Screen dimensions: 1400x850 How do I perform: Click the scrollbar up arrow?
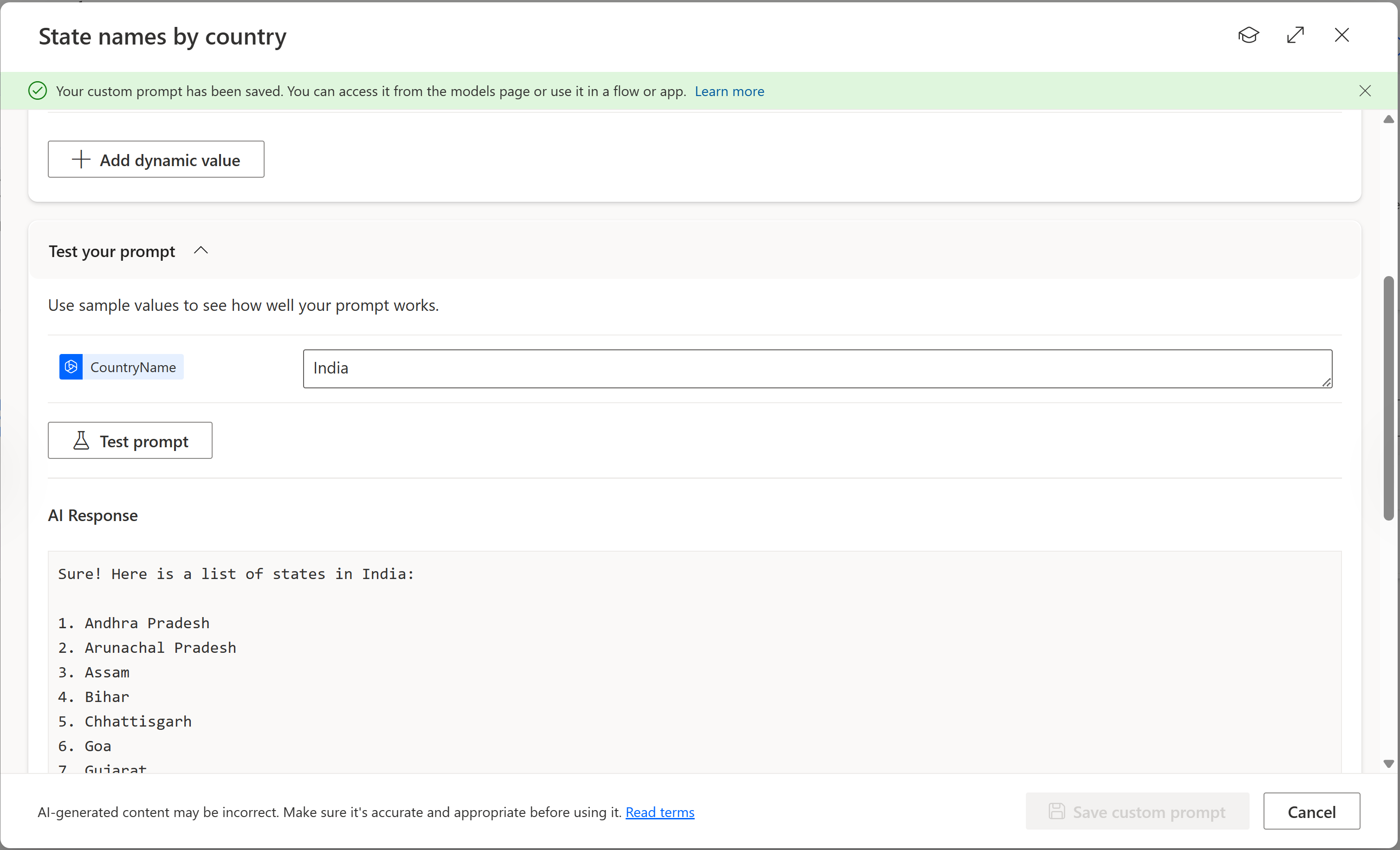pyautogui.click(x=1388, y=119)
